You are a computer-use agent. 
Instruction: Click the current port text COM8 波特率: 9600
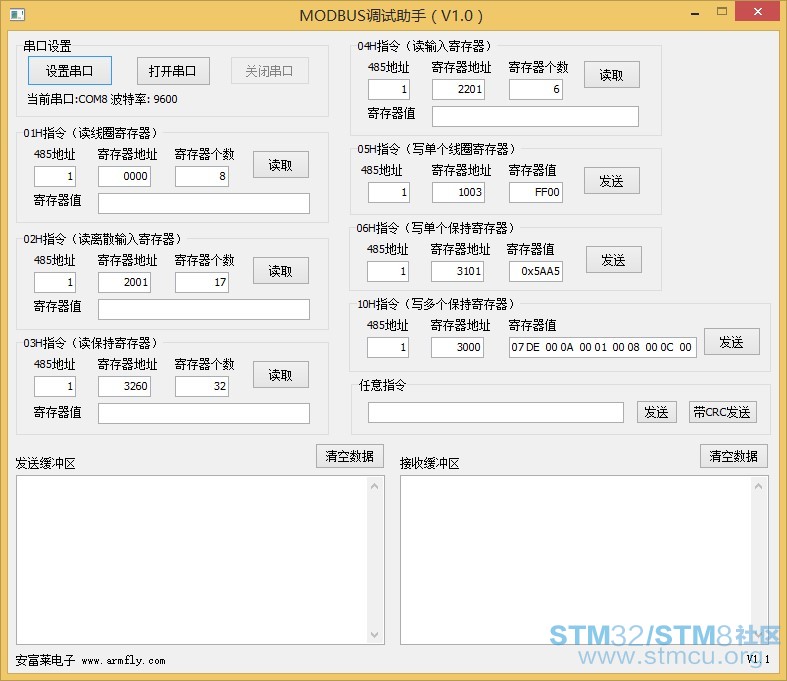click(x=102, y=99)
